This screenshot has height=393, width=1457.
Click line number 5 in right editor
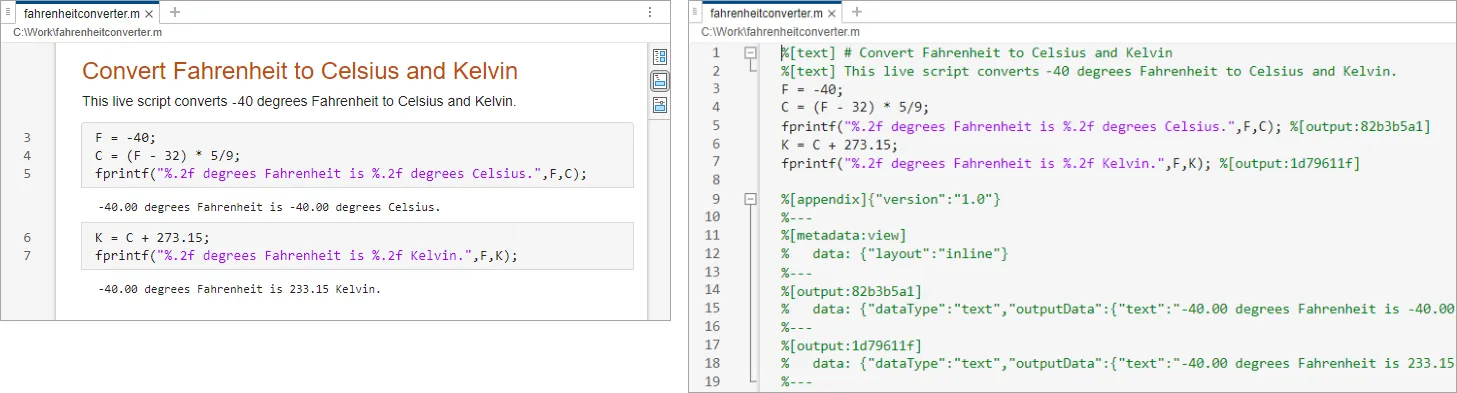pos(715,126)
